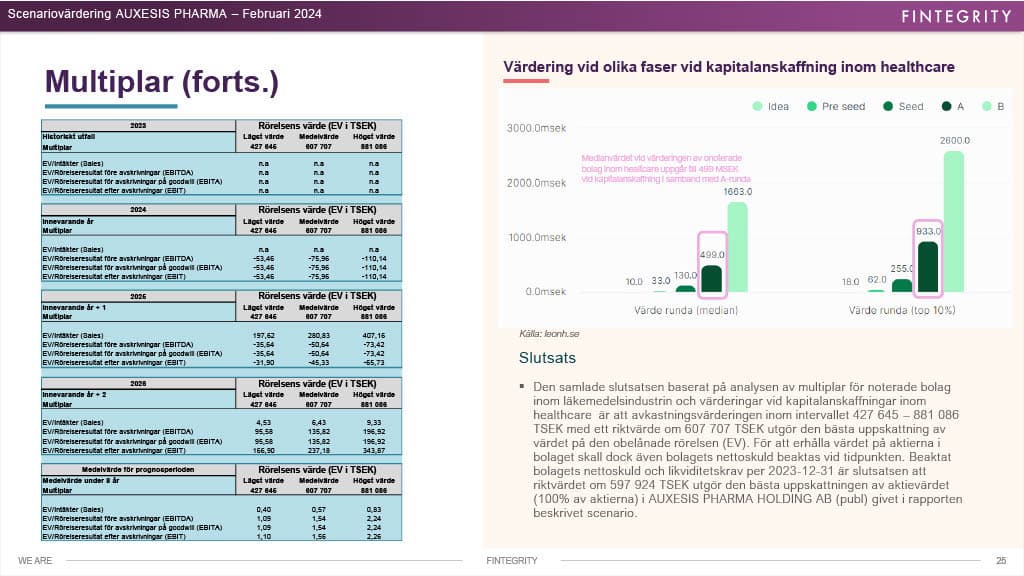Click the 1,10 EBIT cell in average table

click(264, 536)
